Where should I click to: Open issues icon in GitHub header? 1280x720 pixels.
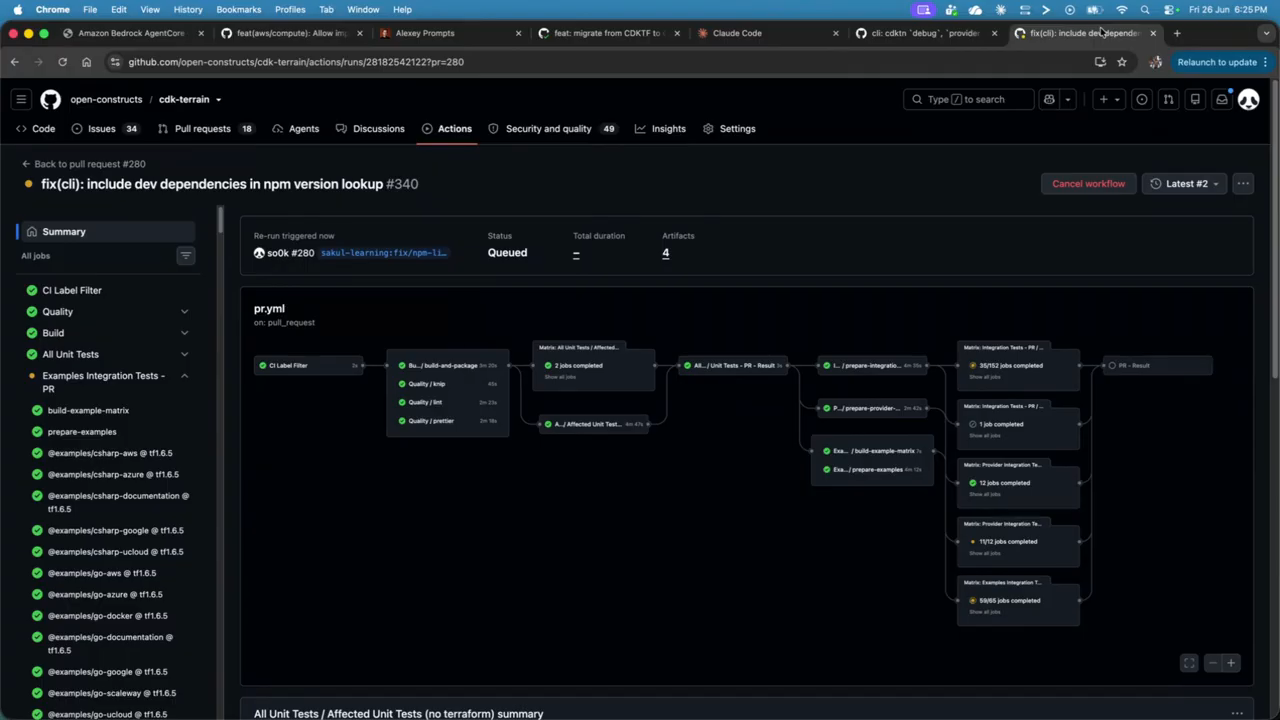(1141, 99)
